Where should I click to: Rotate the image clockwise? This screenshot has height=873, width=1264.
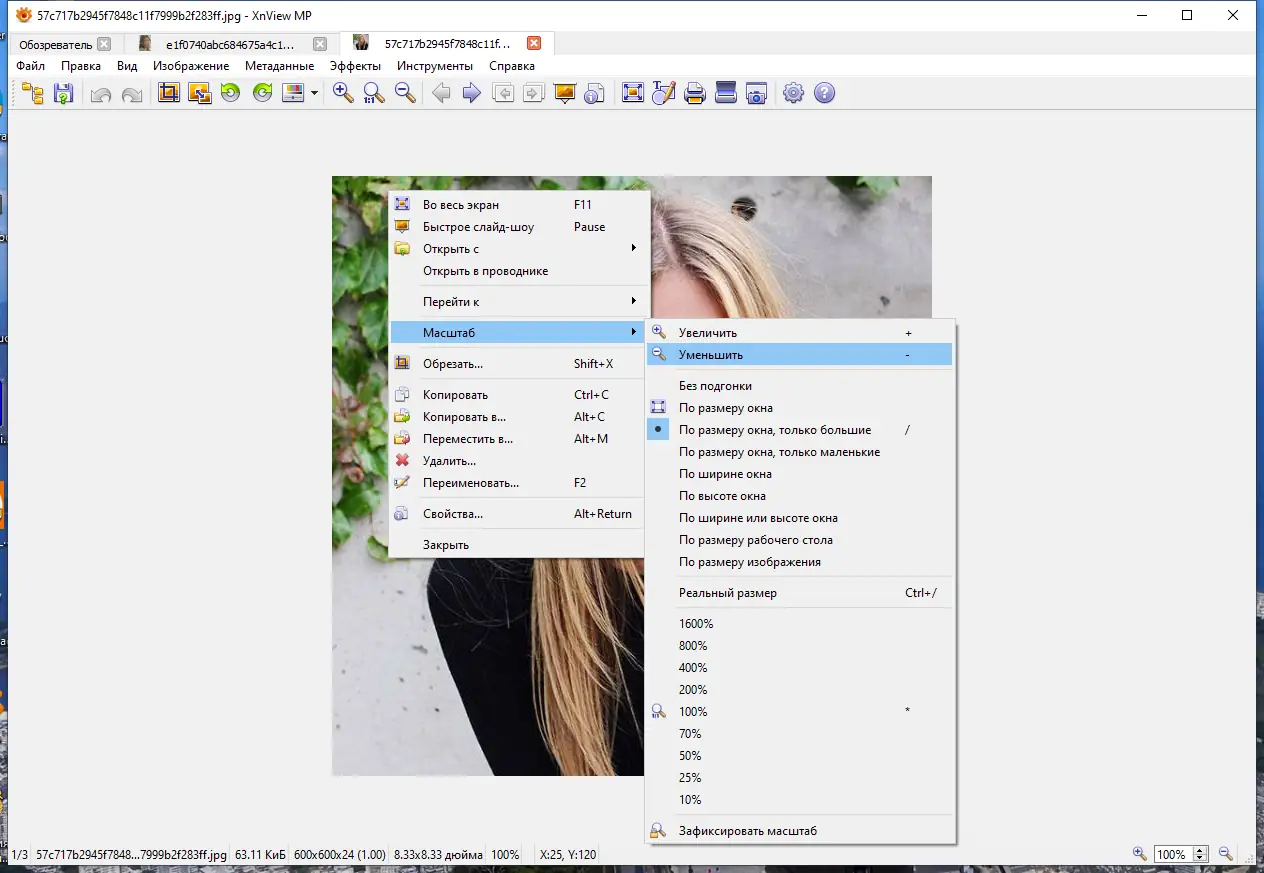[262, 92]
